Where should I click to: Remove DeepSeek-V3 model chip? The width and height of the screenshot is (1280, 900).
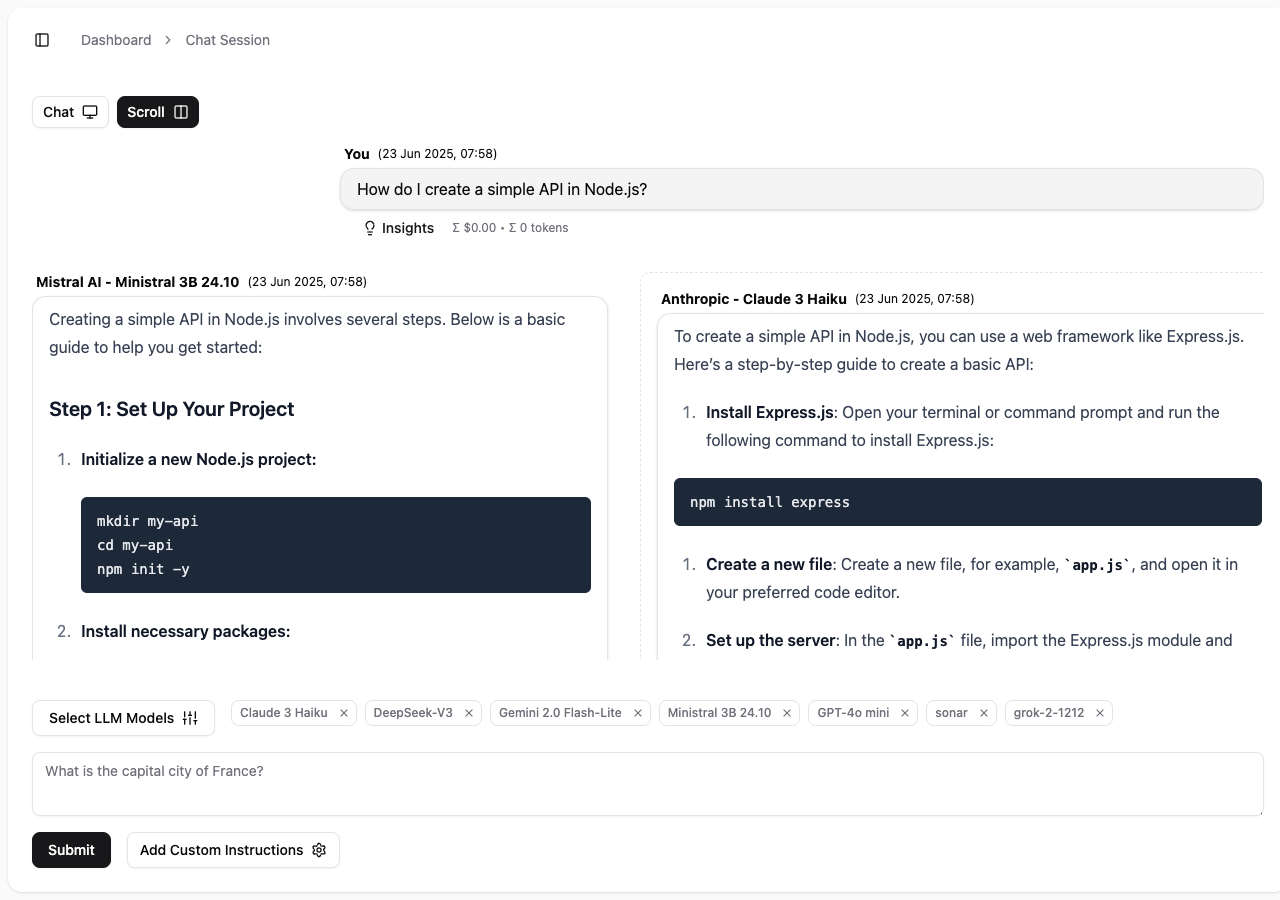tap(469, 713)
